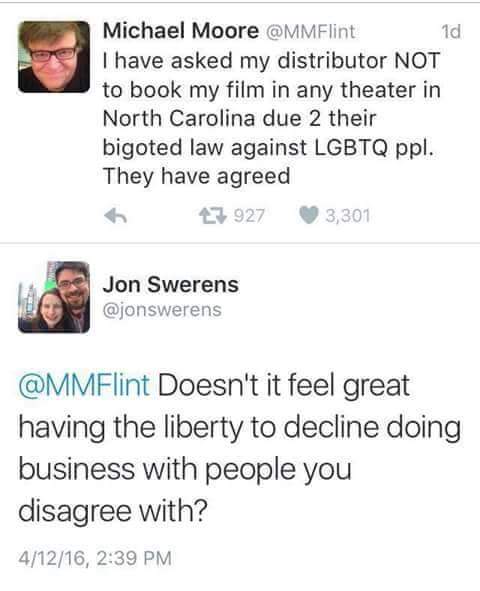Click the words North Carolina in the tweet
480x591 pixels.
point(179,118)
